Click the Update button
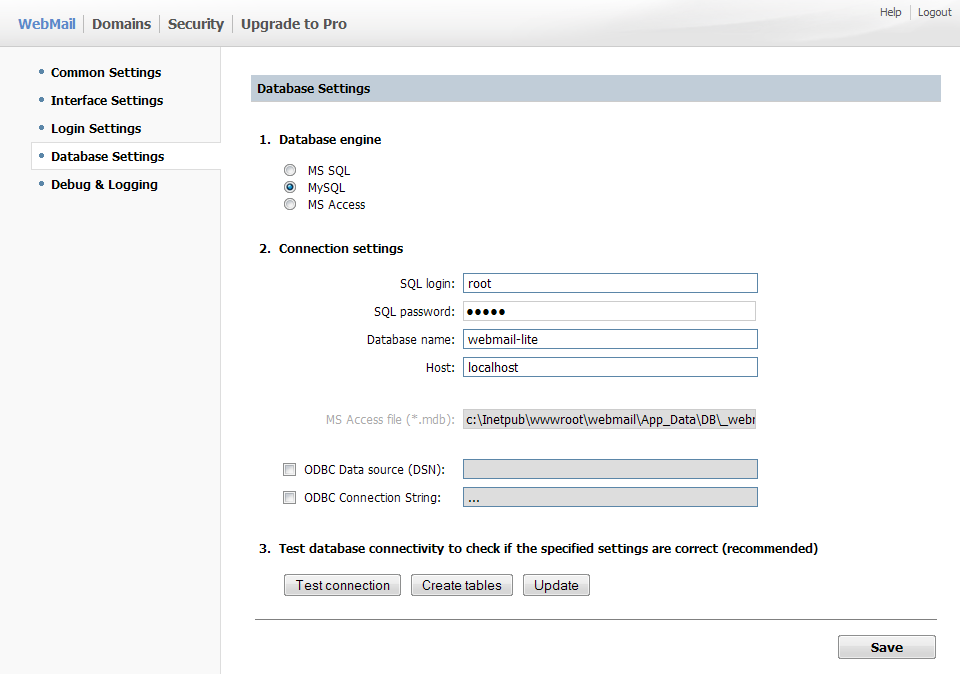The image size is (960, 674). (556, 585)
